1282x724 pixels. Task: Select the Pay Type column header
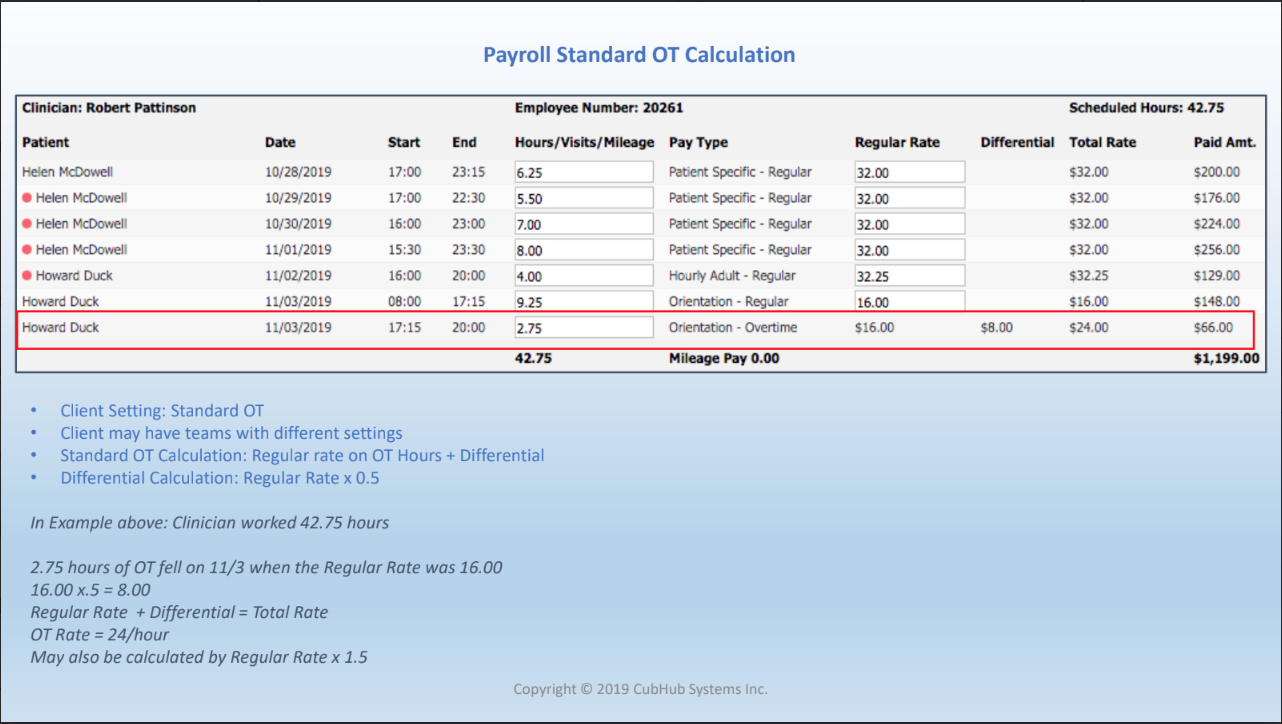pyautogui.click(x=699, y=142)
